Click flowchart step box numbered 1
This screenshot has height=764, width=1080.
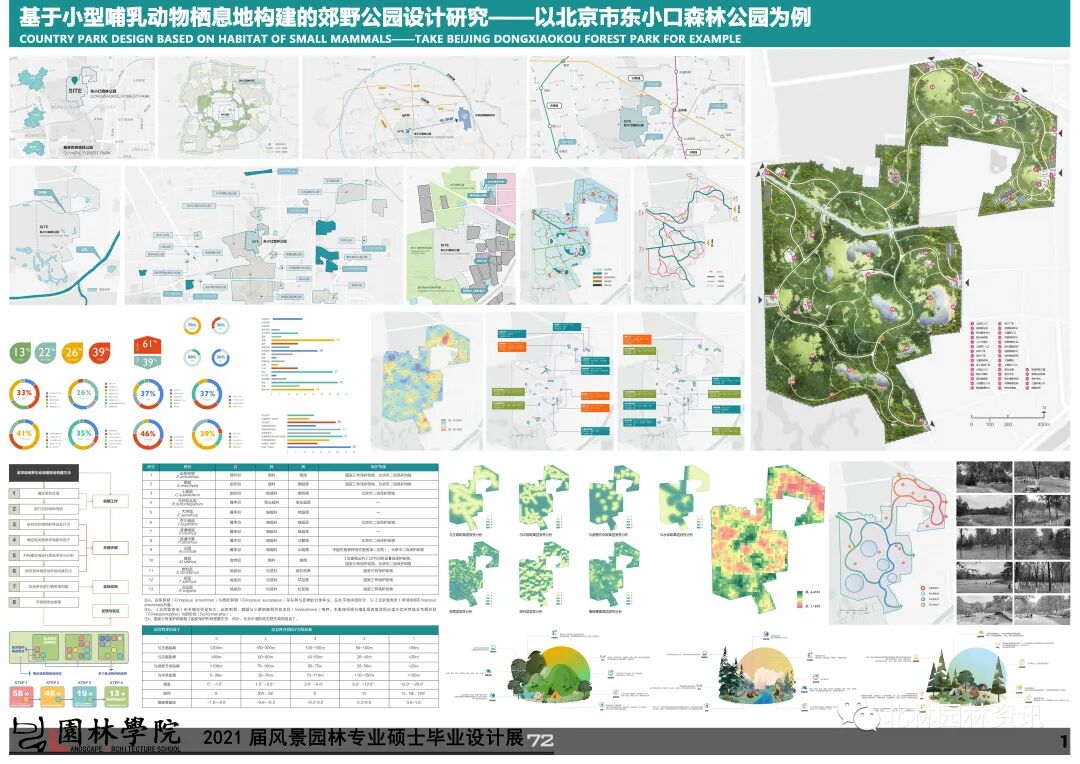tap(44, 494)
